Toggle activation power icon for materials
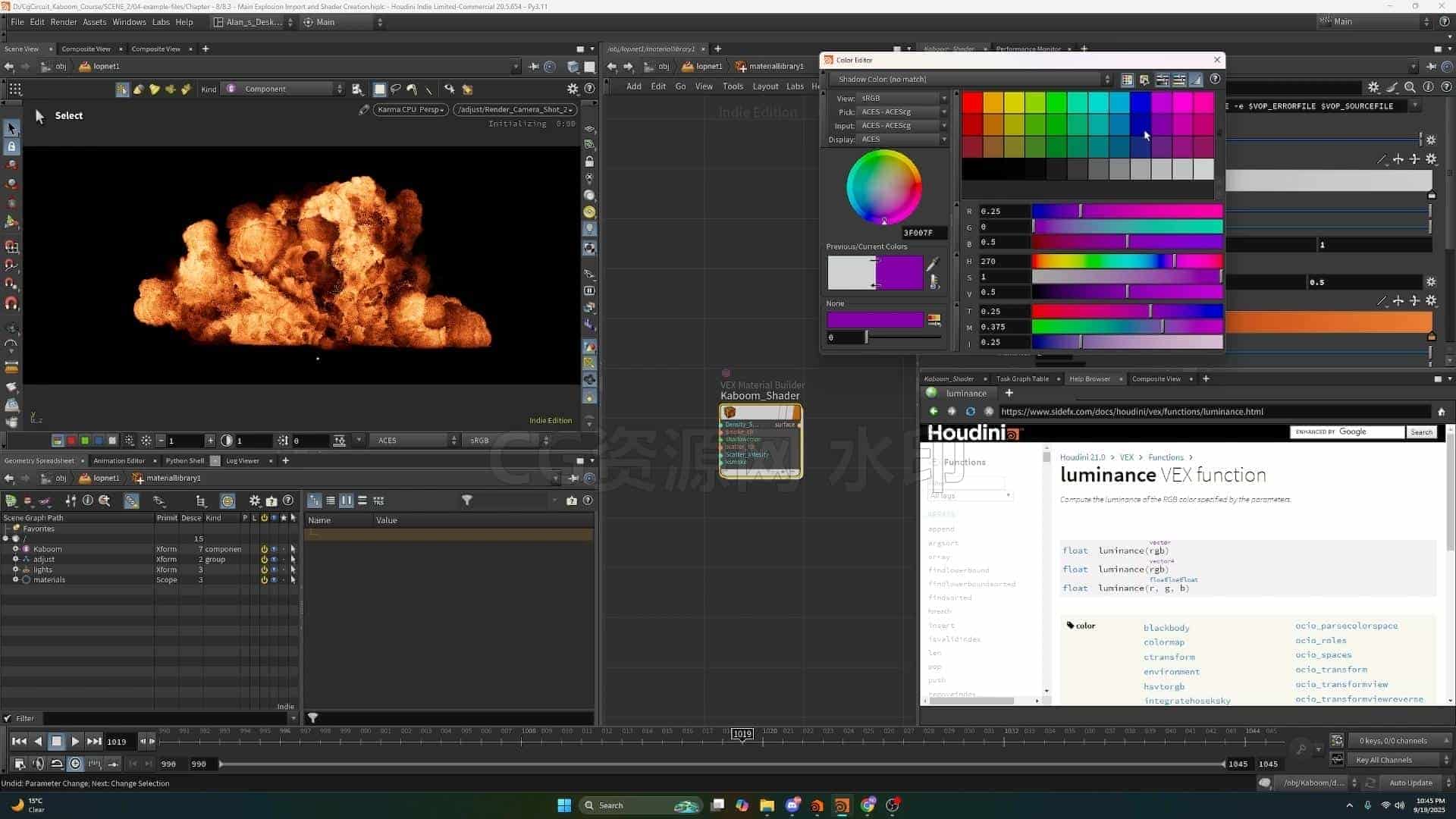 [x=264, y=580]
